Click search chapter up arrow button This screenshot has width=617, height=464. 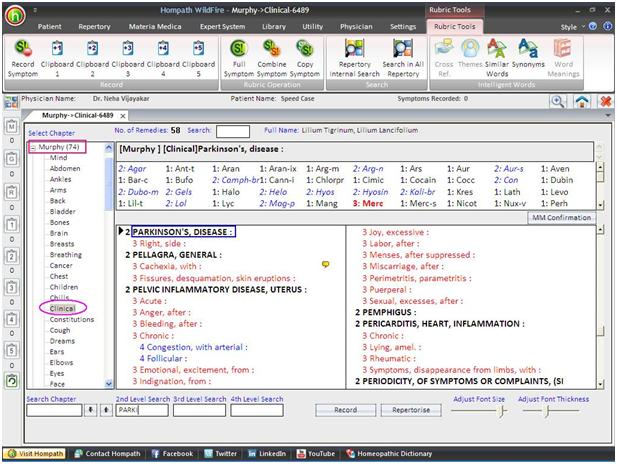106,410
